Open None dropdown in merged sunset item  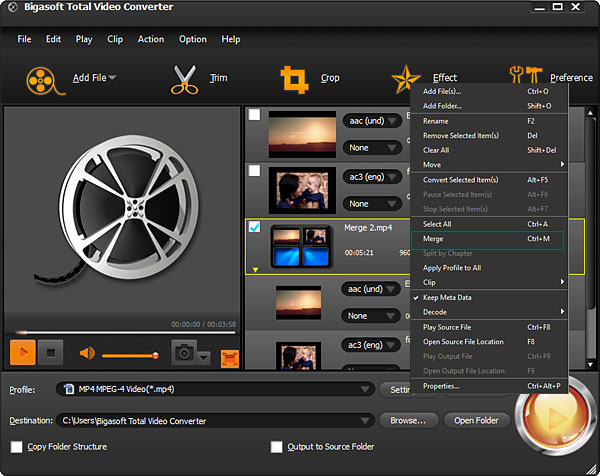click(x=370, y=316)
